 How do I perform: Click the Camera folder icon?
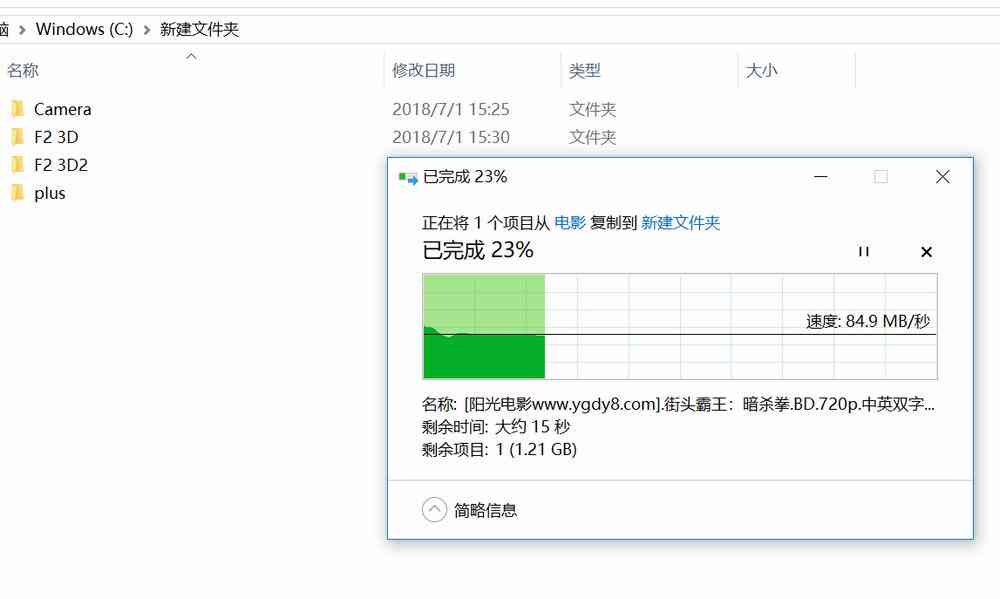[x=17, y=109]
